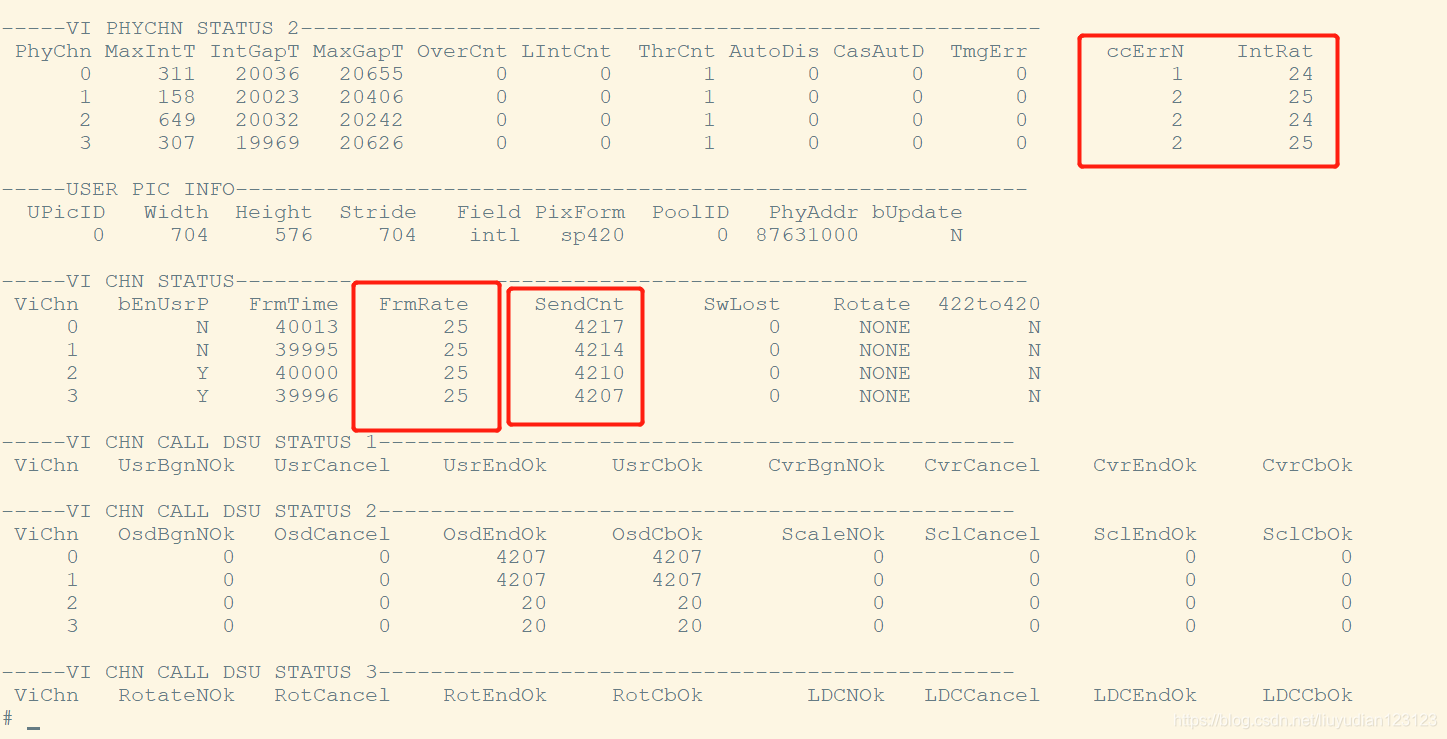This screenshot has width=1447, height=739.
Task: Select the SclCbOk column header
Action: click(1307, 534)
